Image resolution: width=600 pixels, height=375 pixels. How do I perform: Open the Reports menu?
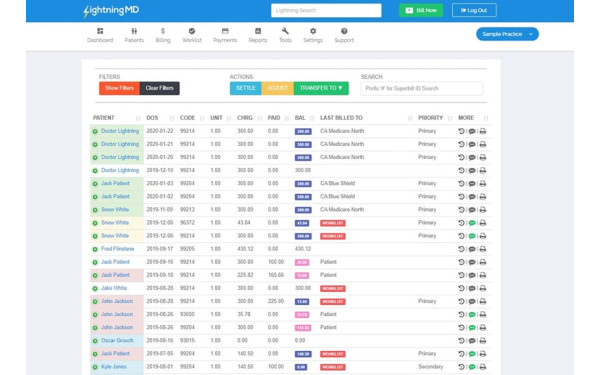(258, 35)
